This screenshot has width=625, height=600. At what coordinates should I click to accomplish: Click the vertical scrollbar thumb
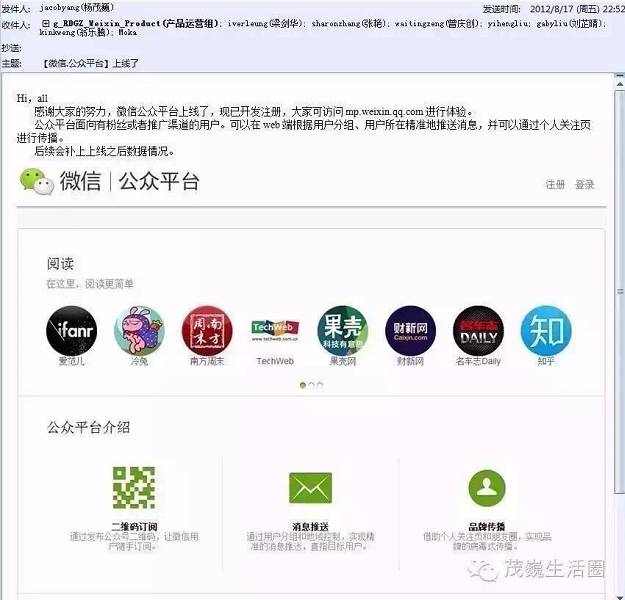(619, 291)
